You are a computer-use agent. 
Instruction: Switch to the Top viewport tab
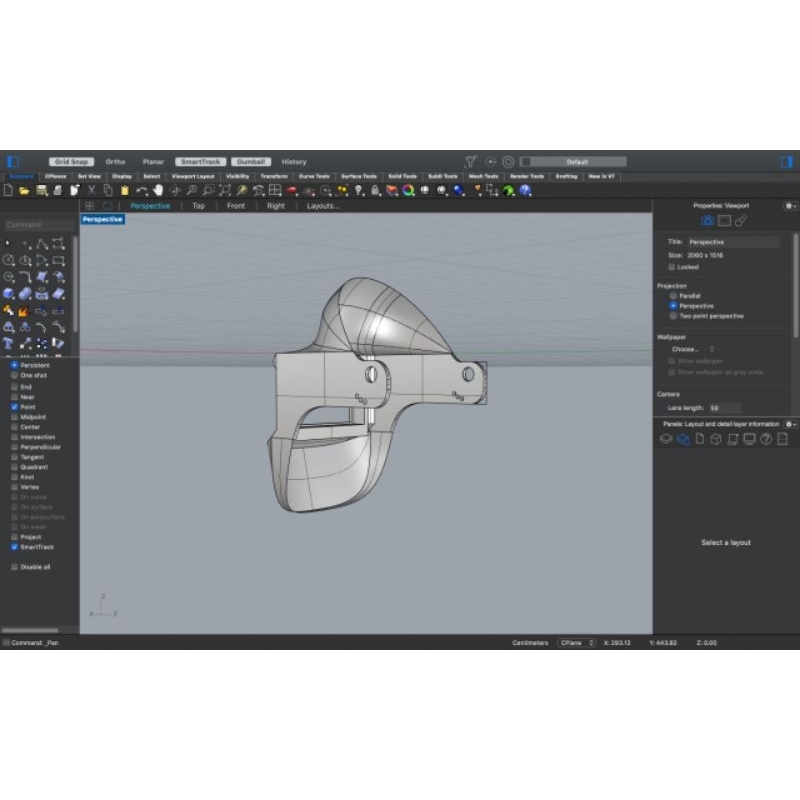[x=198, y=206]
